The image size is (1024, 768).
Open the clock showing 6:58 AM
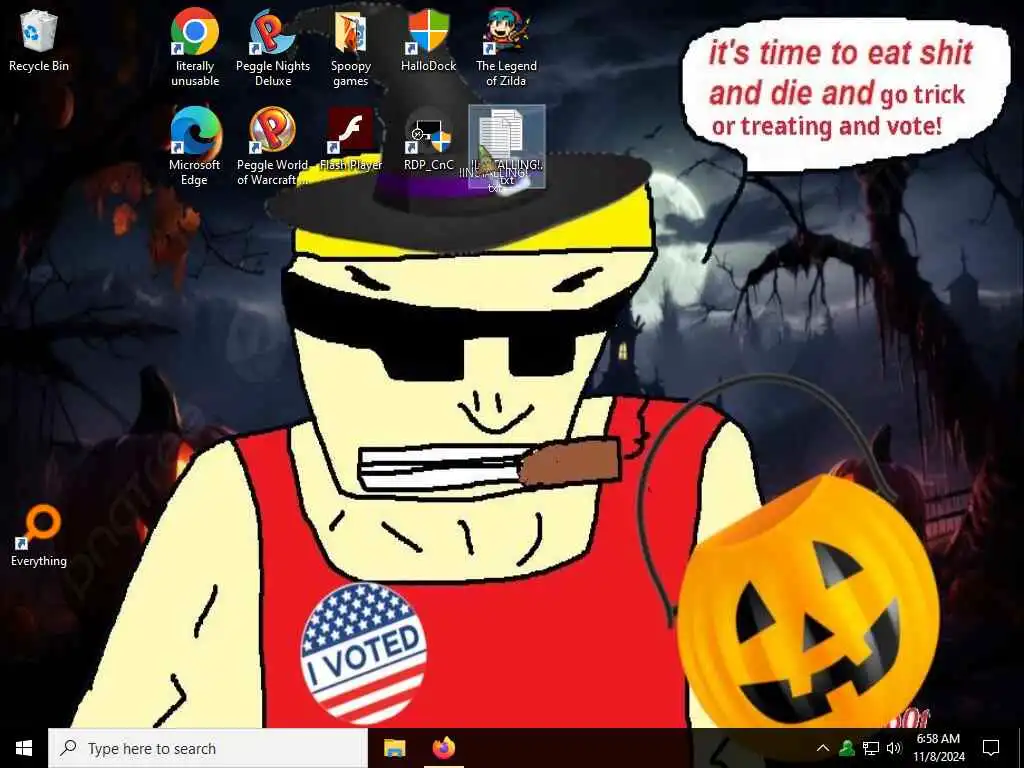pyautogui.click(x=938, y=748)
